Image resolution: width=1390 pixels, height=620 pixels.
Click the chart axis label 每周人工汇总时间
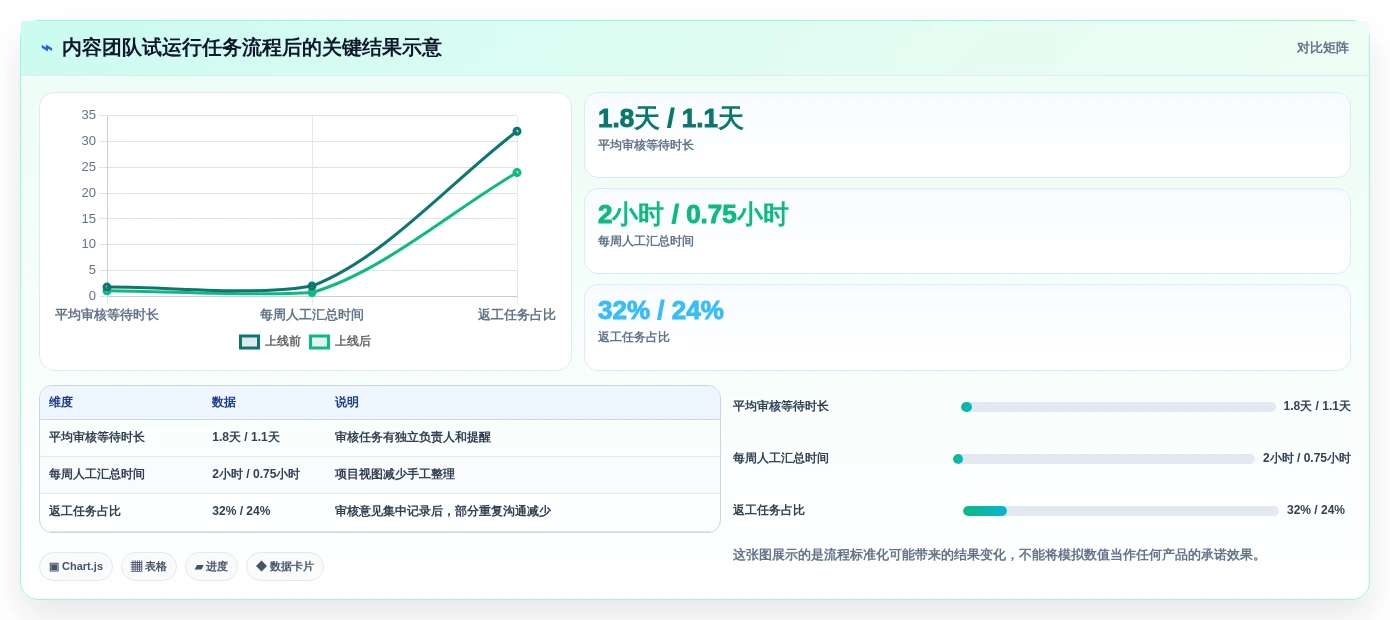312,315
